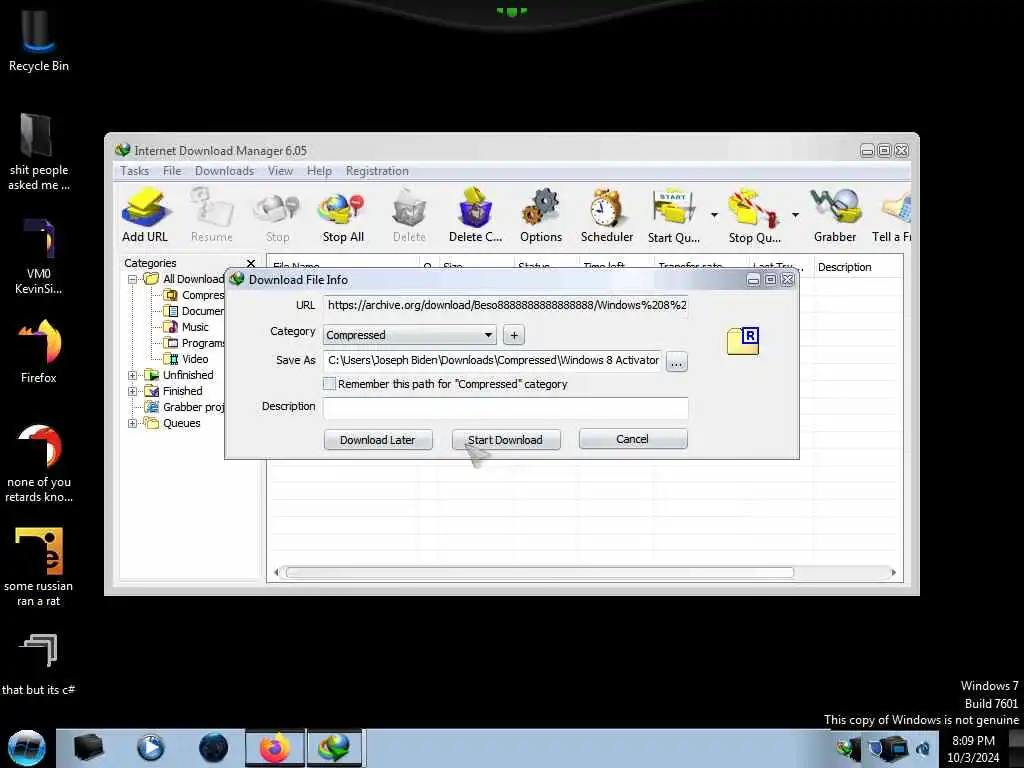Click the Delete Completed toolbar icon
Image resolution: width=1024 pixels, height=768 pixels.
point(475,215)
